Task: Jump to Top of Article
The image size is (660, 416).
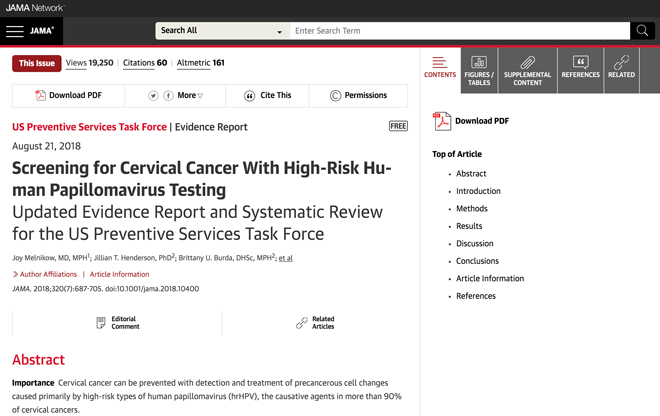Action: [457, 154]
